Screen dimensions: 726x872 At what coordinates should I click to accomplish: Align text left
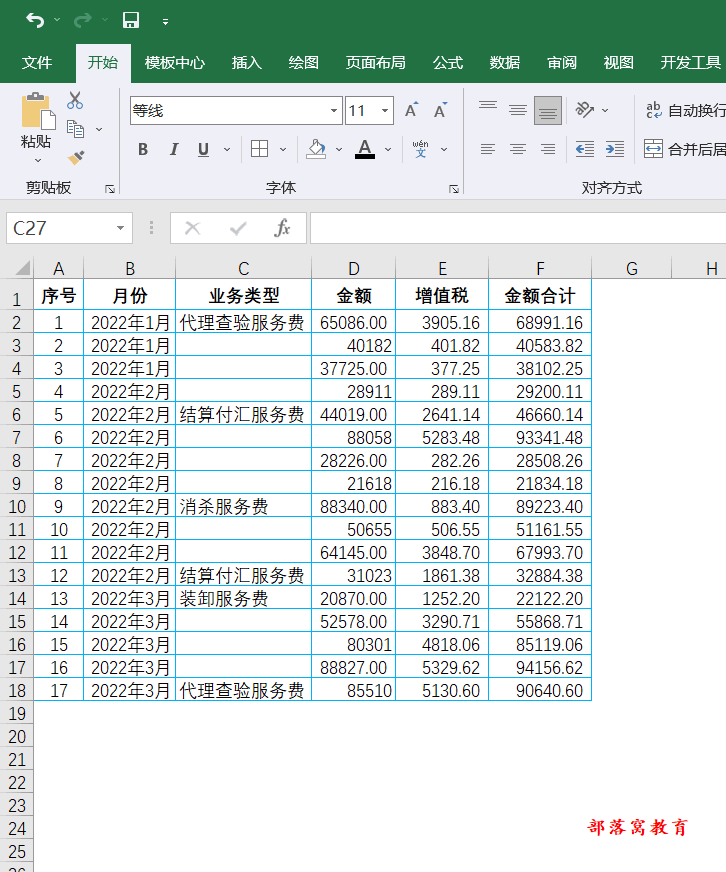pyautogui.click(x=488, y=149)
